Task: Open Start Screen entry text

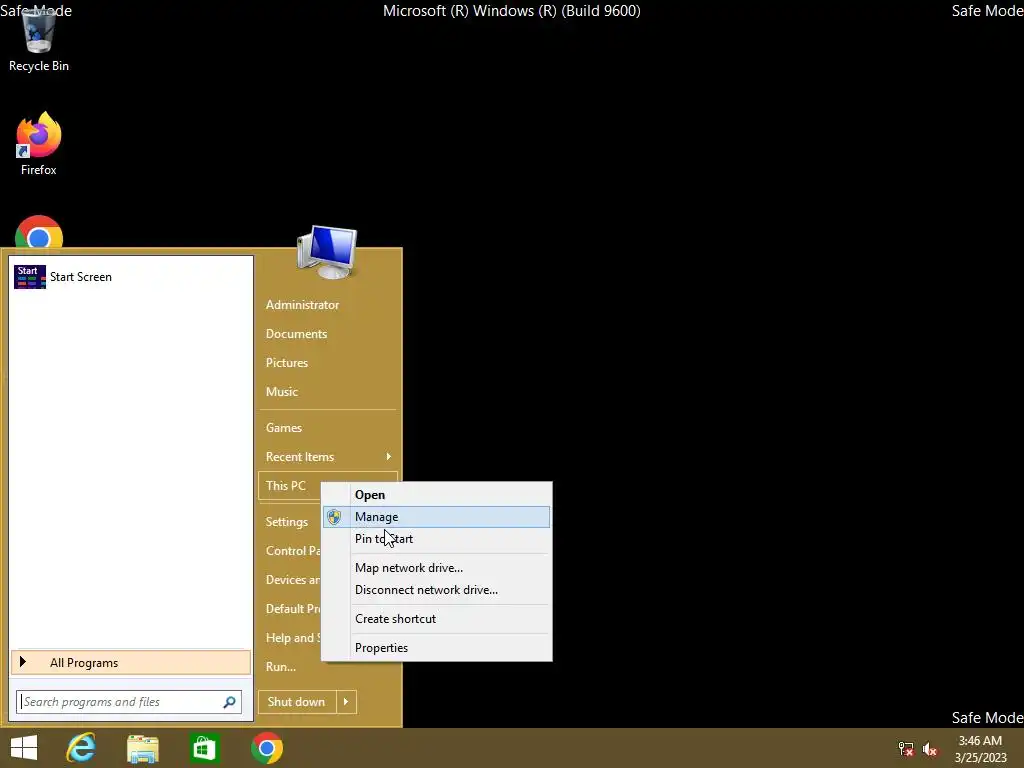Action: 81,277
